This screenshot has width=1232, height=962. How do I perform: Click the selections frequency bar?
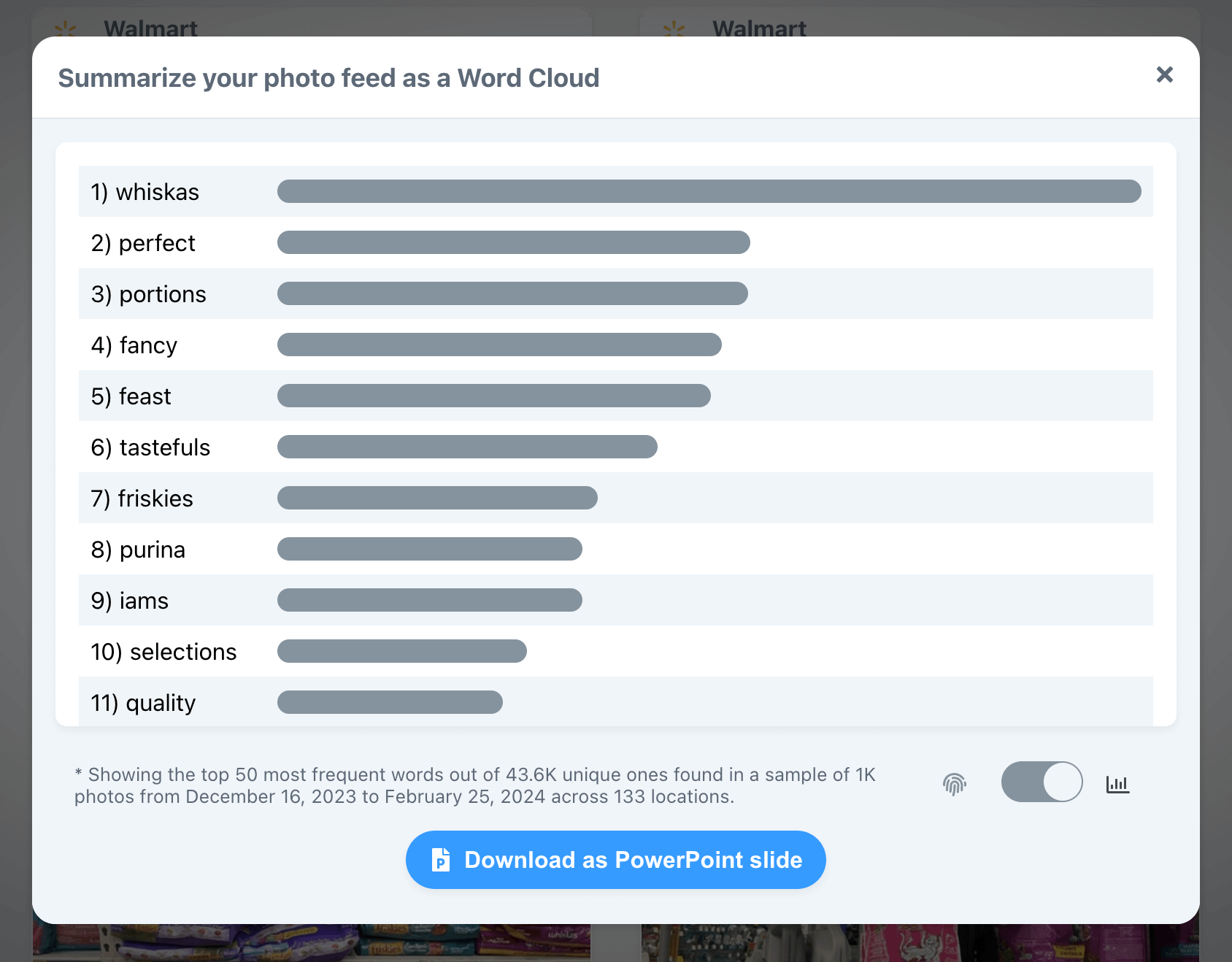[x=401, y=651]
